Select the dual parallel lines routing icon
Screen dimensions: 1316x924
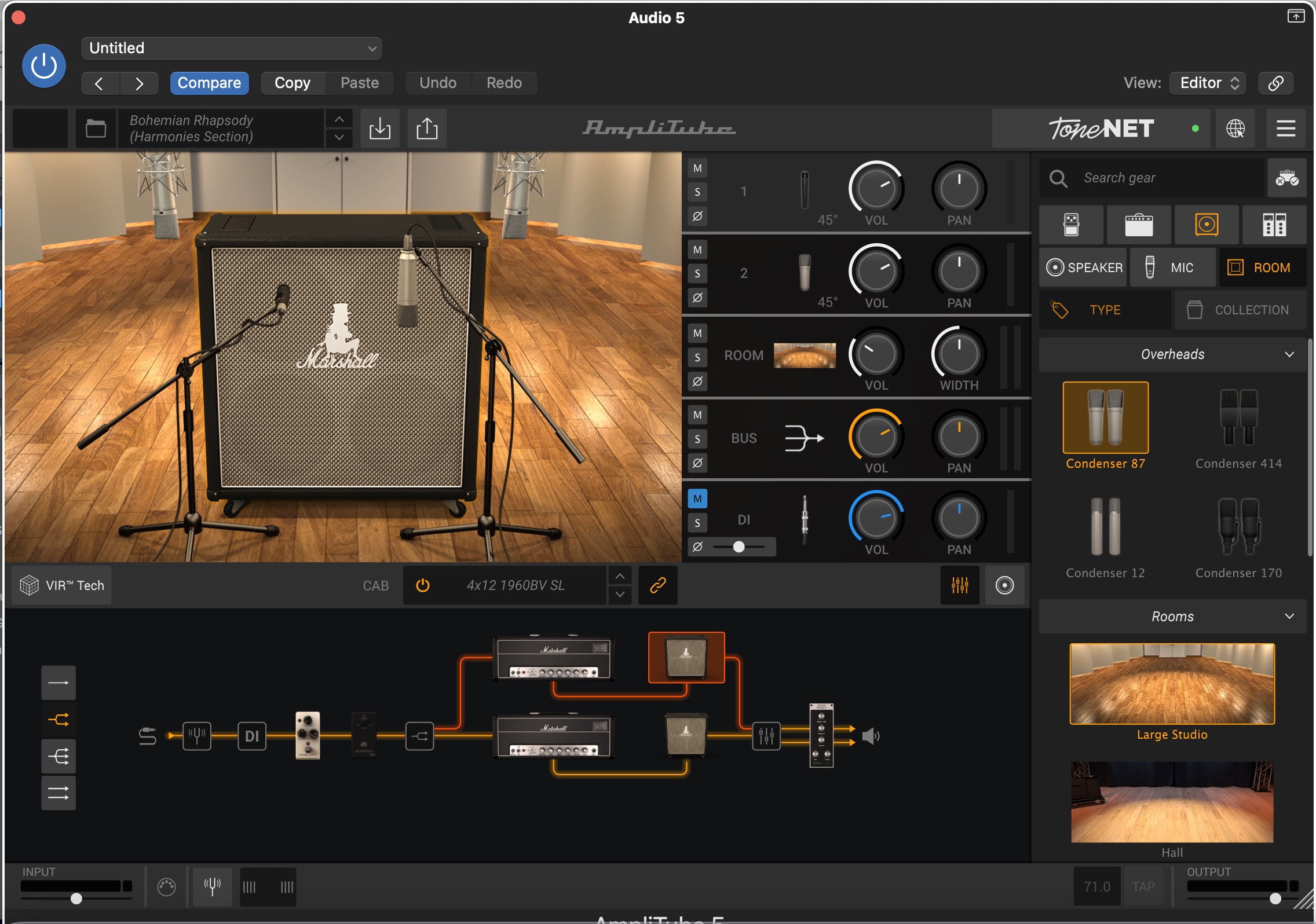click(x=59, y=793)
